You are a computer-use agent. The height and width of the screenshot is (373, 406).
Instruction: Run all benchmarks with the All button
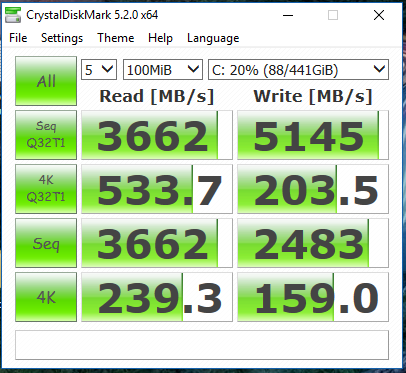coord(46,81)
